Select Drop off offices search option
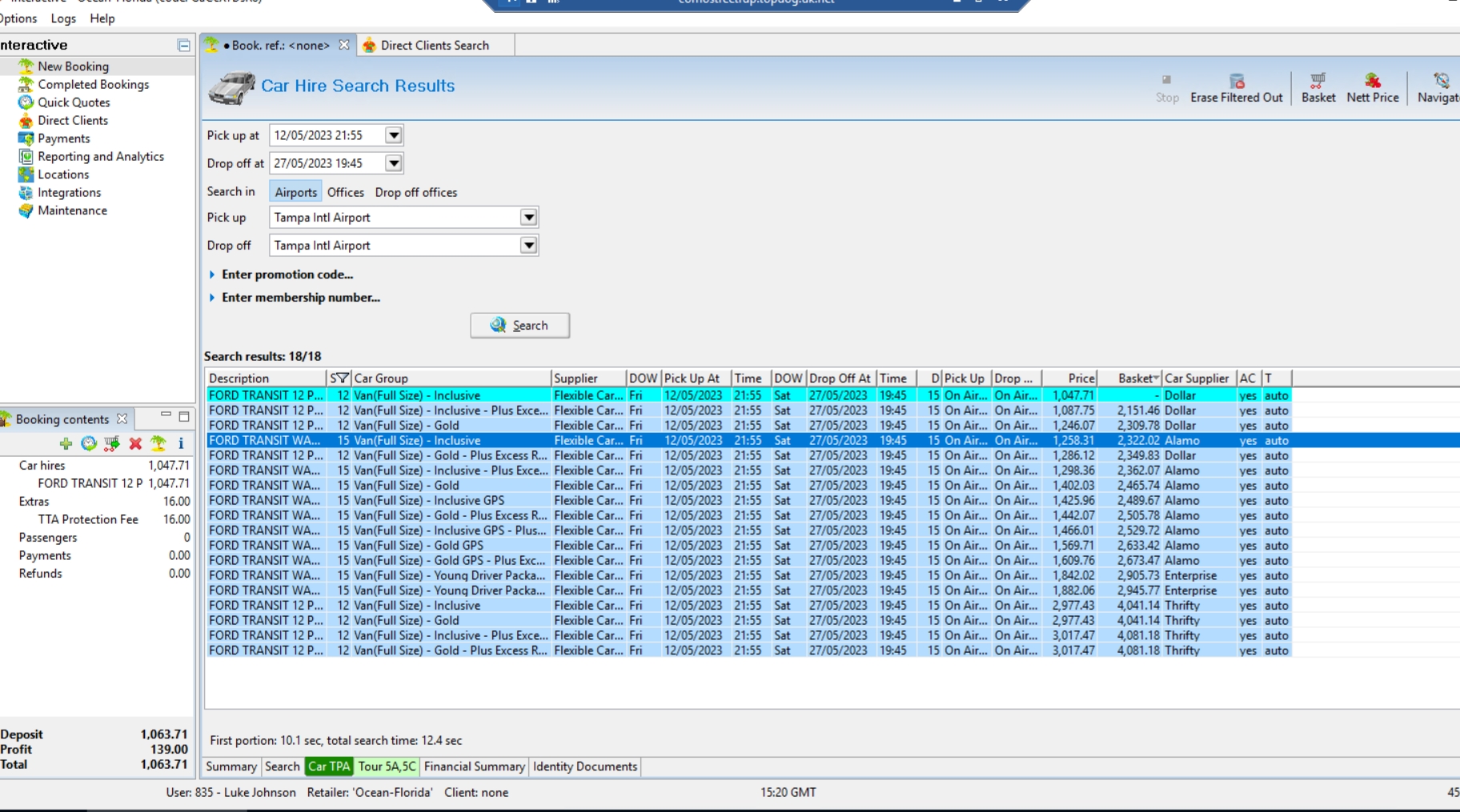The image size is (1460, 812). tap(415, 192)
